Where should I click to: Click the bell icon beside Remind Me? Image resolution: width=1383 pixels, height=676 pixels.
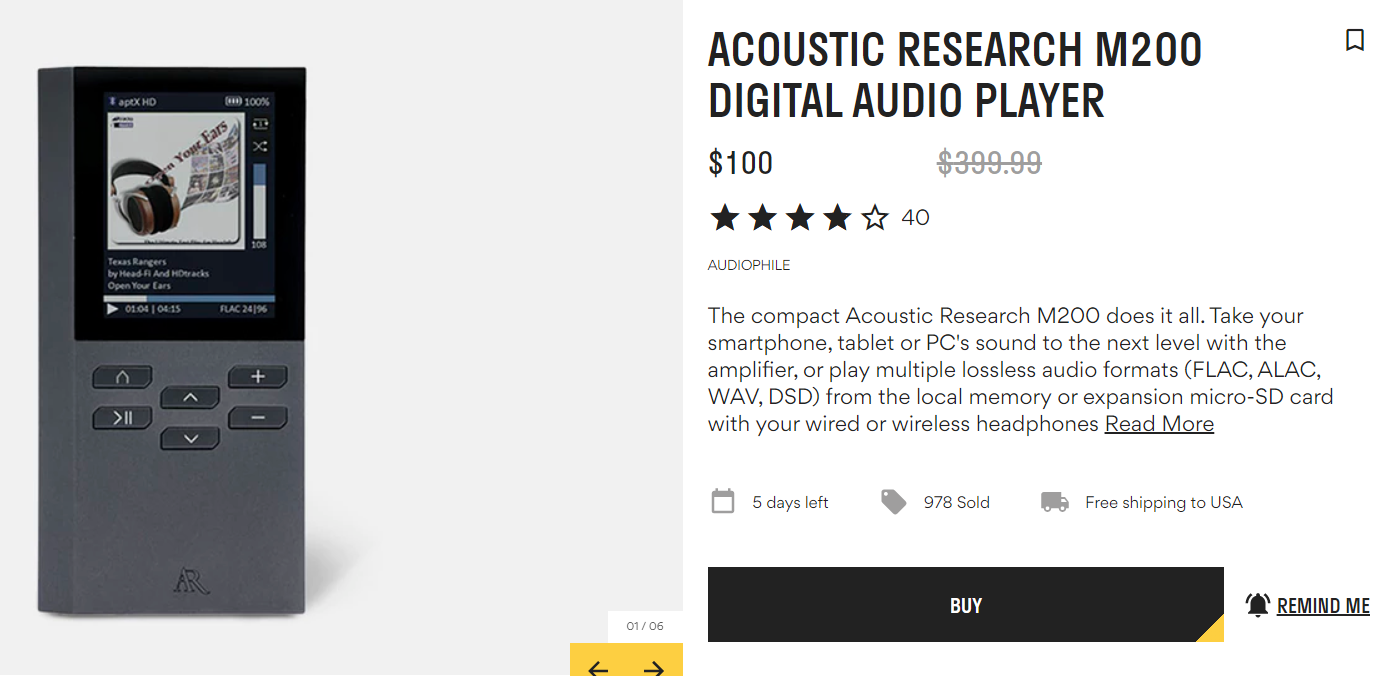1257,605
